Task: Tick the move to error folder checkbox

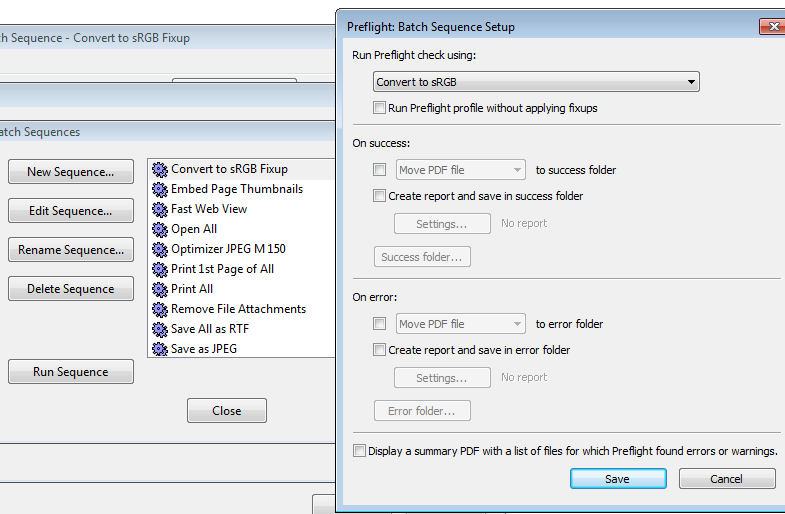Action: (379, 324)
